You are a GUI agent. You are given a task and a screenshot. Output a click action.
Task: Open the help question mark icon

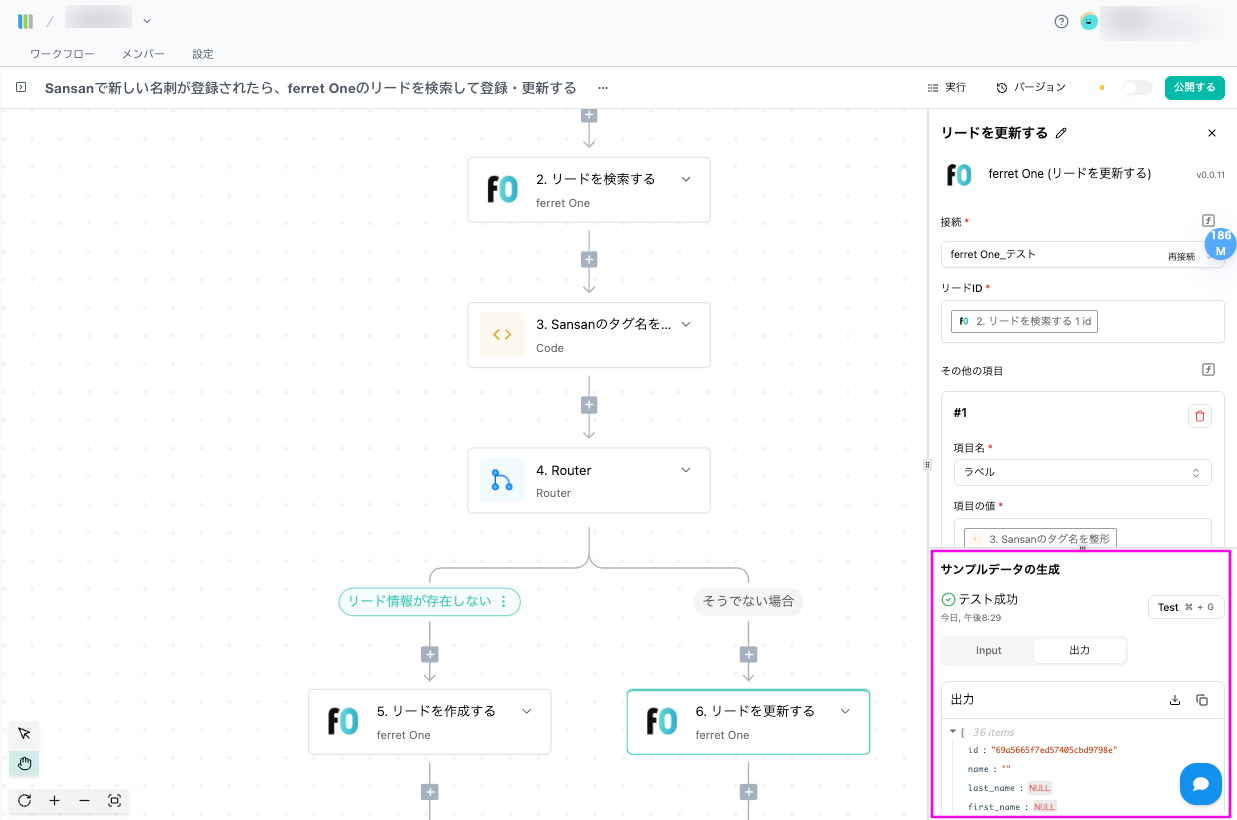(x=1061, y=21)
